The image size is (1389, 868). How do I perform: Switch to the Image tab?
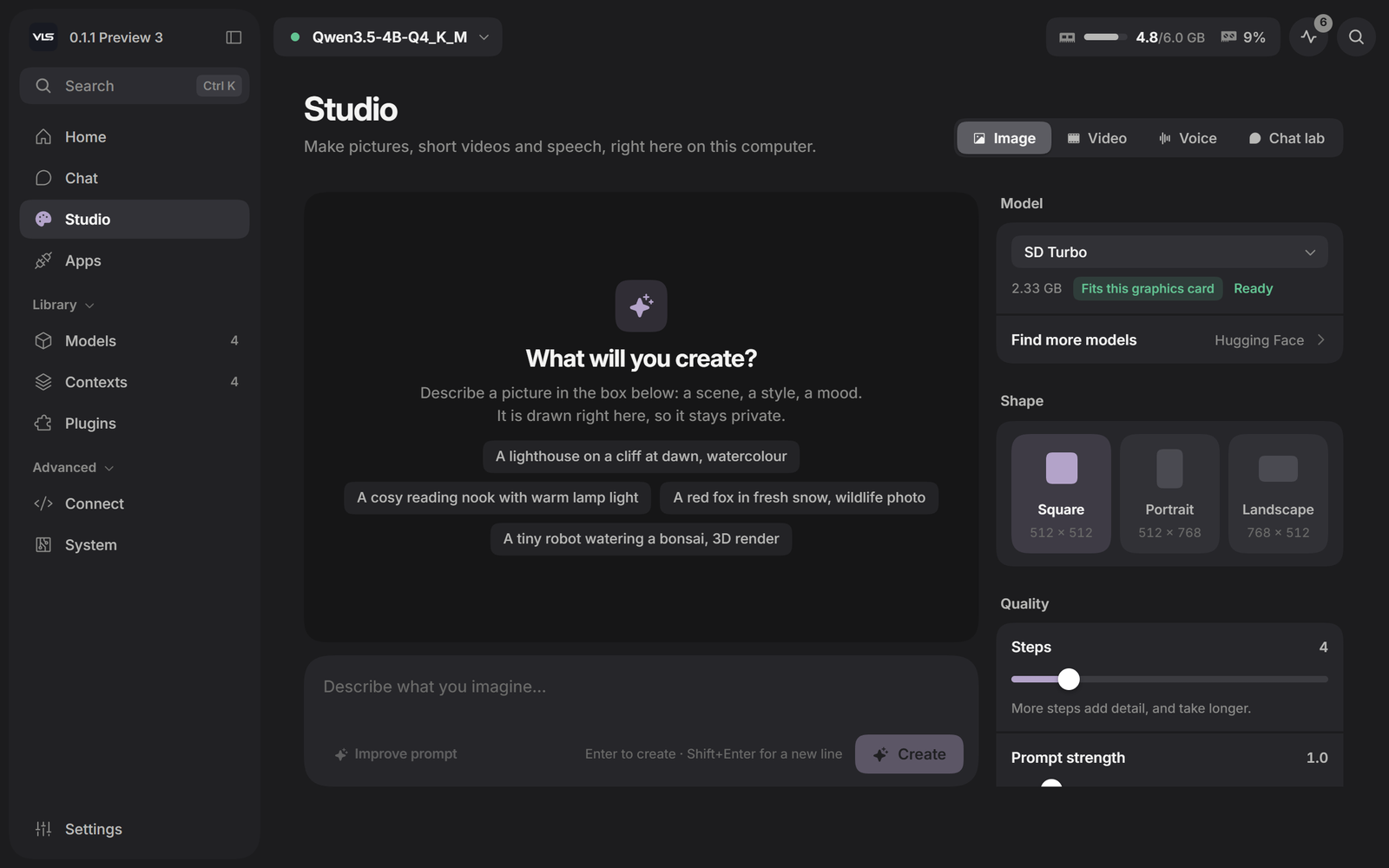(1004, 138)
